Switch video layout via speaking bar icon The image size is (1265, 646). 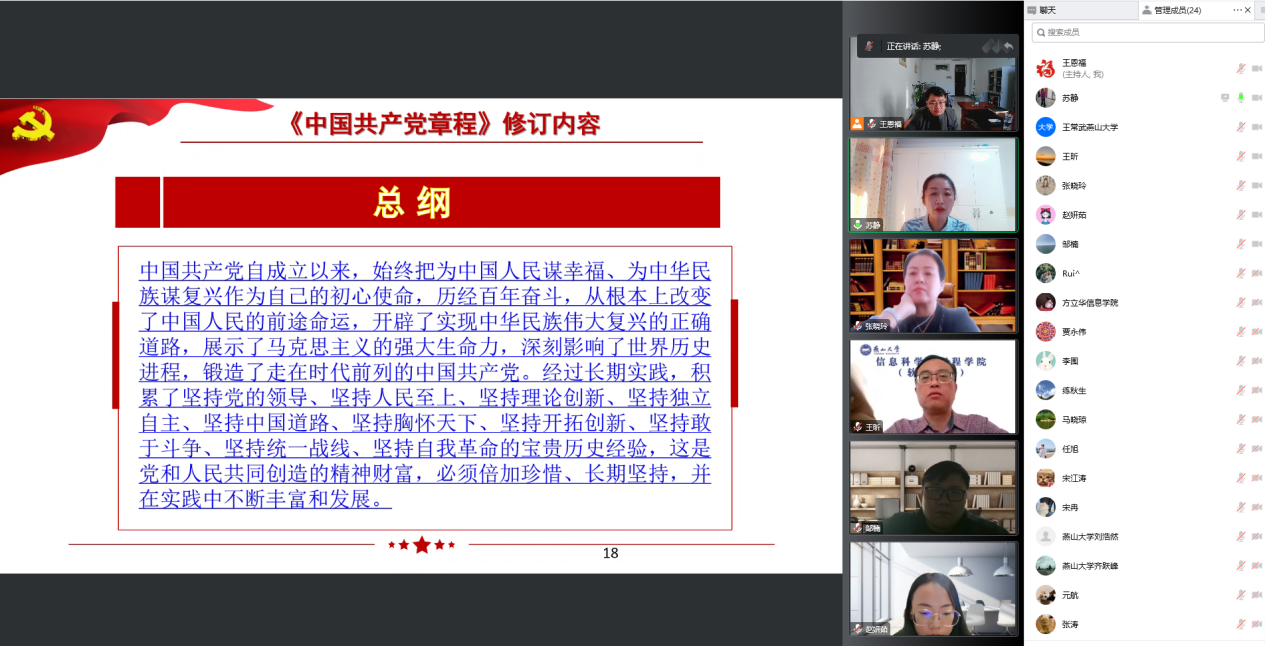990,46
